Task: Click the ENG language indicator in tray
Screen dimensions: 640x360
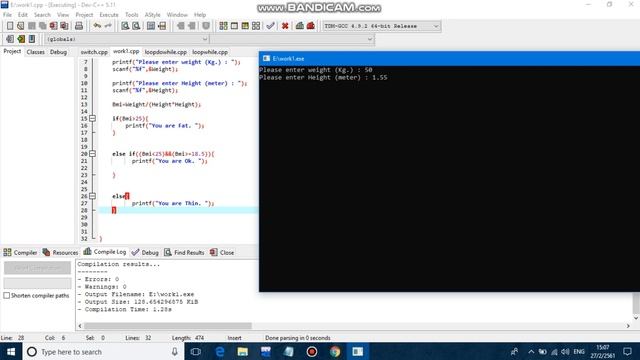Action: 579,351
